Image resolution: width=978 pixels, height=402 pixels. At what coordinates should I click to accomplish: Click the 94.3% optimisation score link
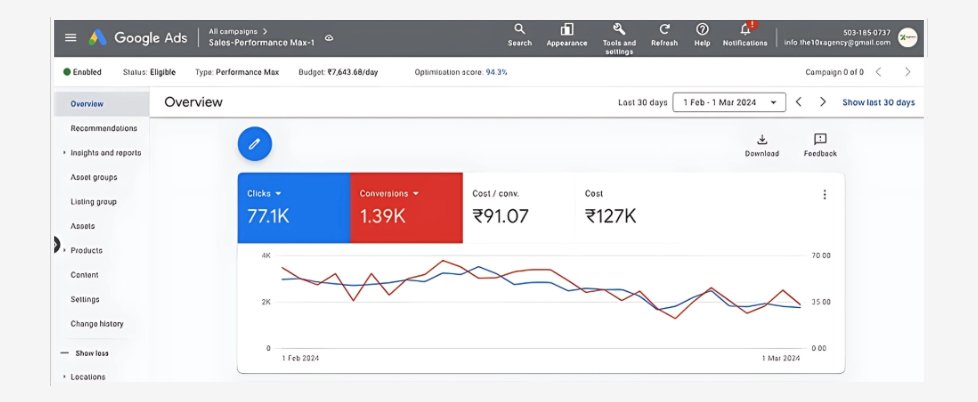pos(496,72)
